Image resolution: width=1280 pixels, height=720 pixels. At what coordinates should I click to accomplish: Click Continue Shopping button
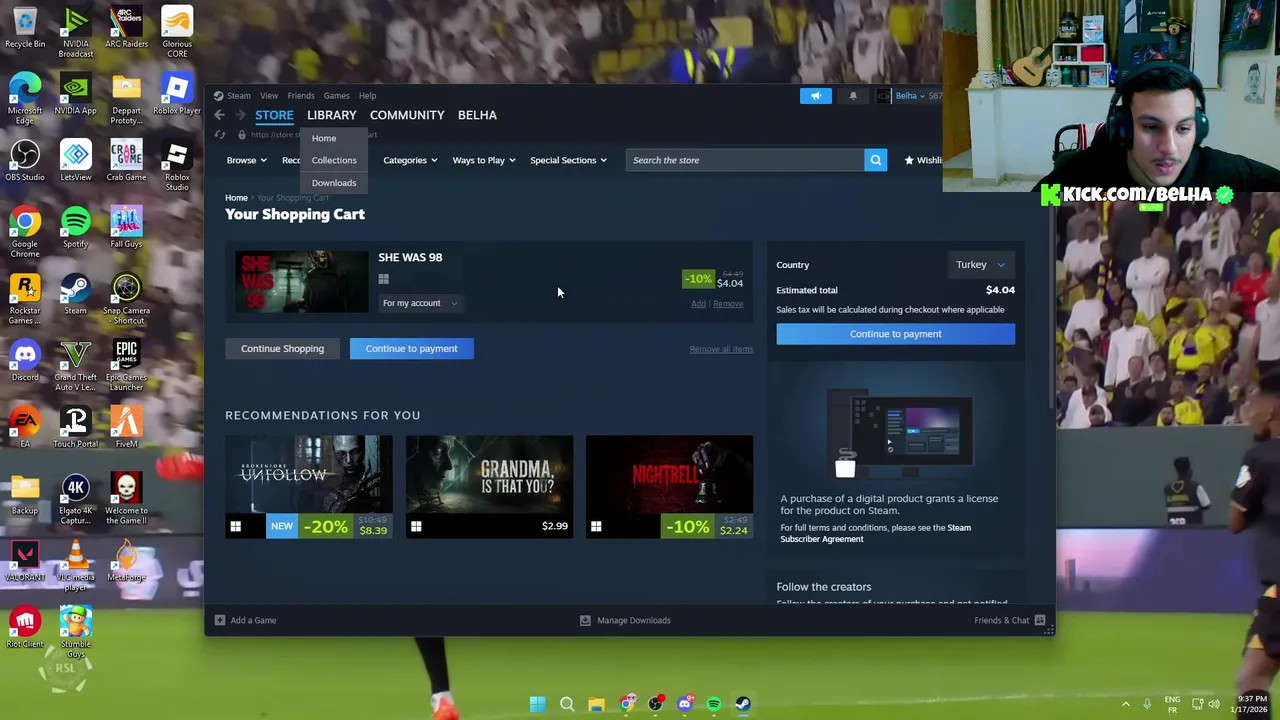(282, 349)
